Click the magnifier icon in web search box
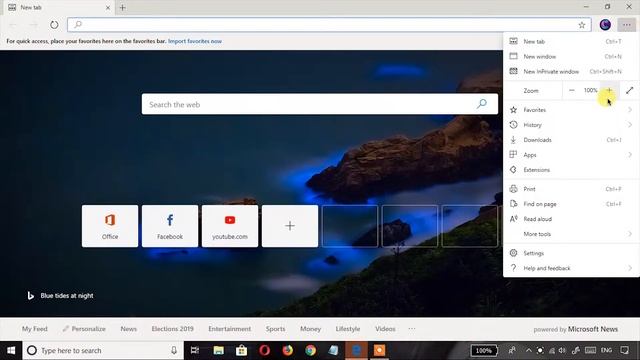The image size is (640, 360). (x=482, y=104)
